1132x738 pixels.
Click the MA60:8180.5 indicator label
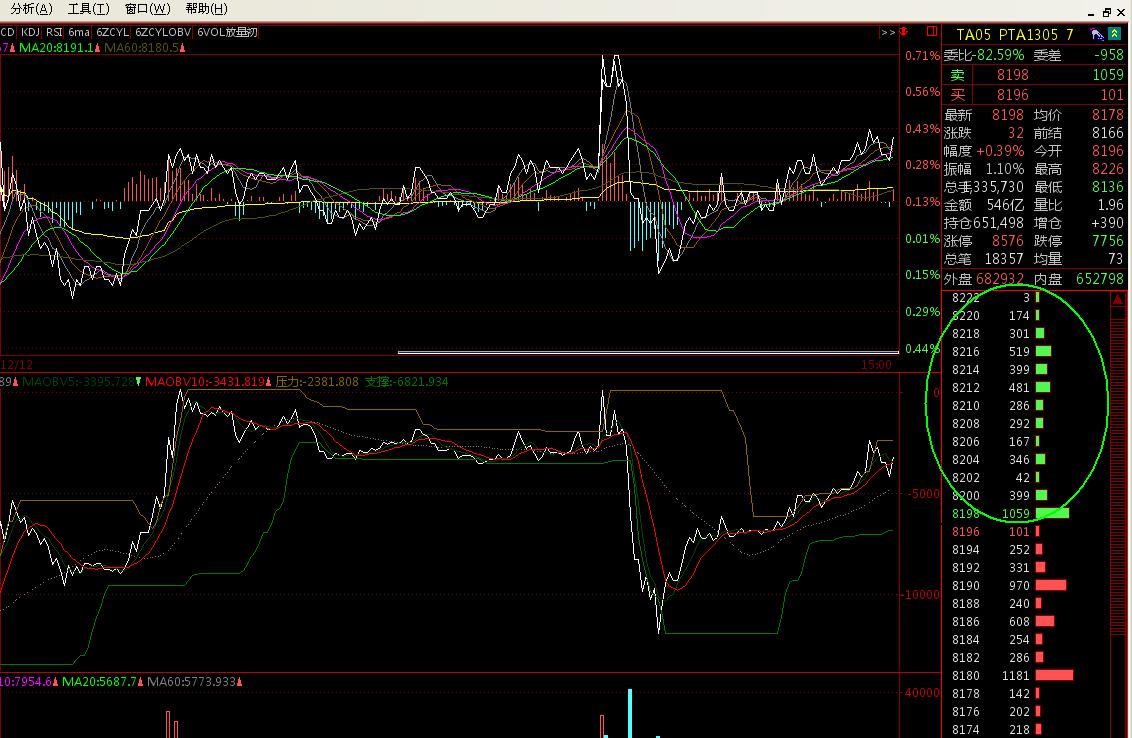coord(141,48)
